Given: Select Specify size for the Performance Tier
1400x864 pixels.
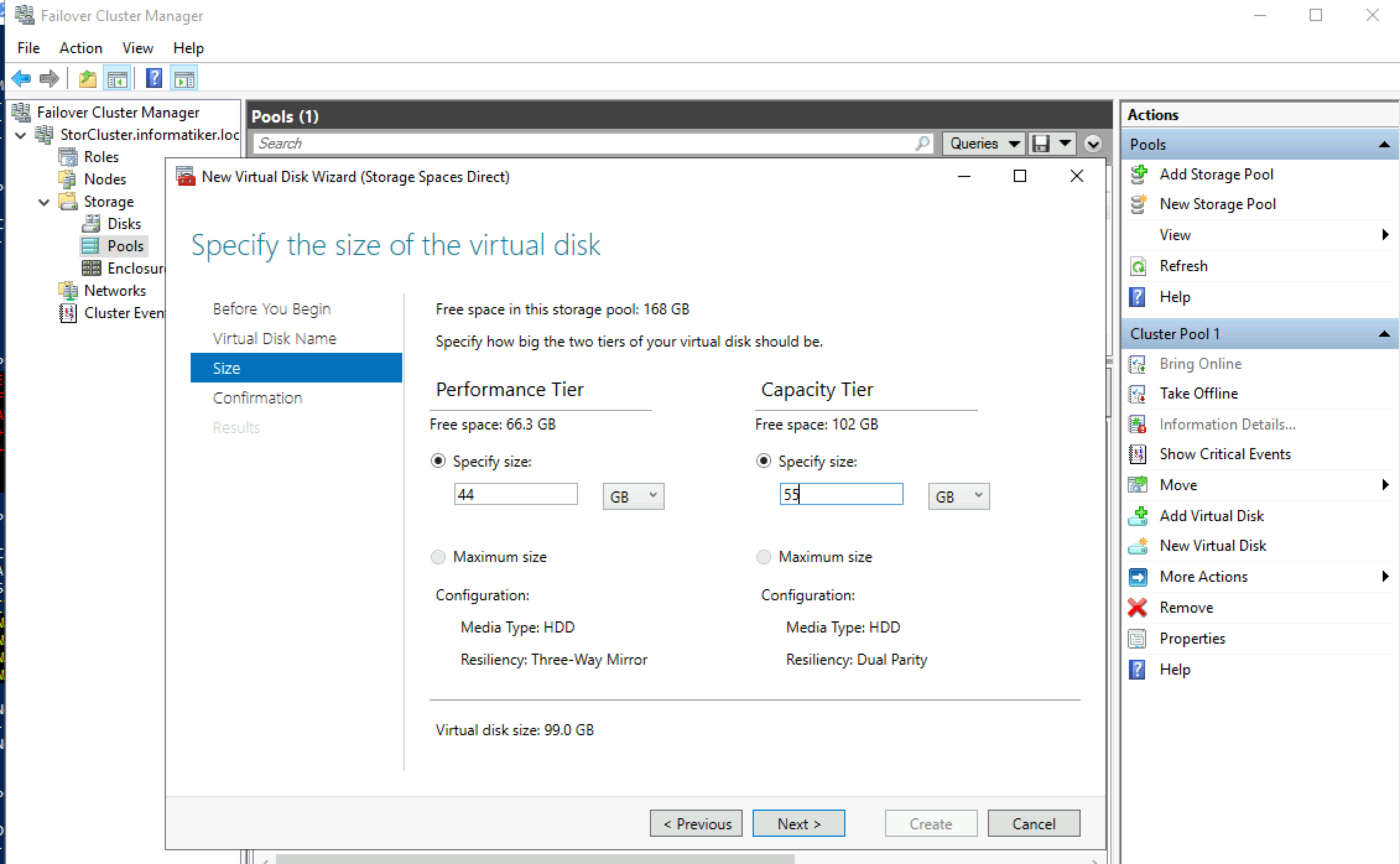Looking at the screenshot, I should tap(439, 461).
